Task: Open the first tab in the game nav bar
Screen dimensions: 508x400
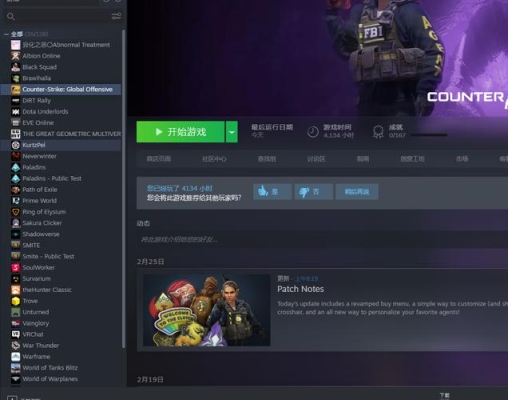Action: pyautogui.click(x=159, y=159)
